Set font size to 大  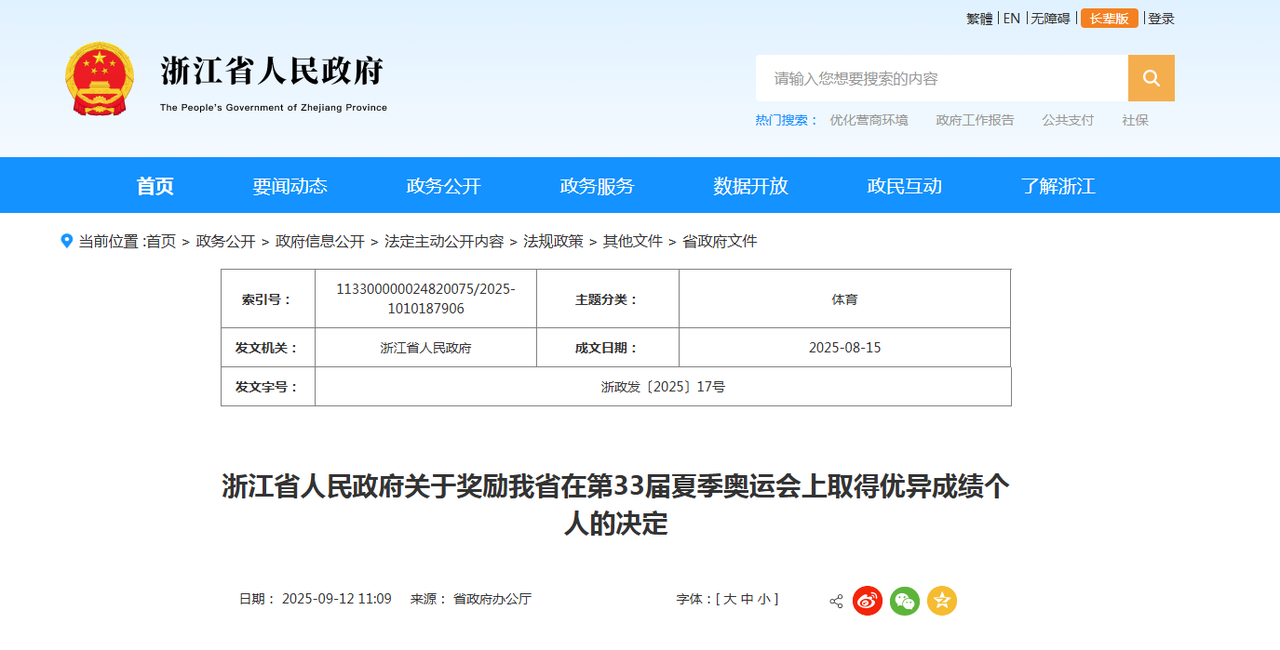730,599
